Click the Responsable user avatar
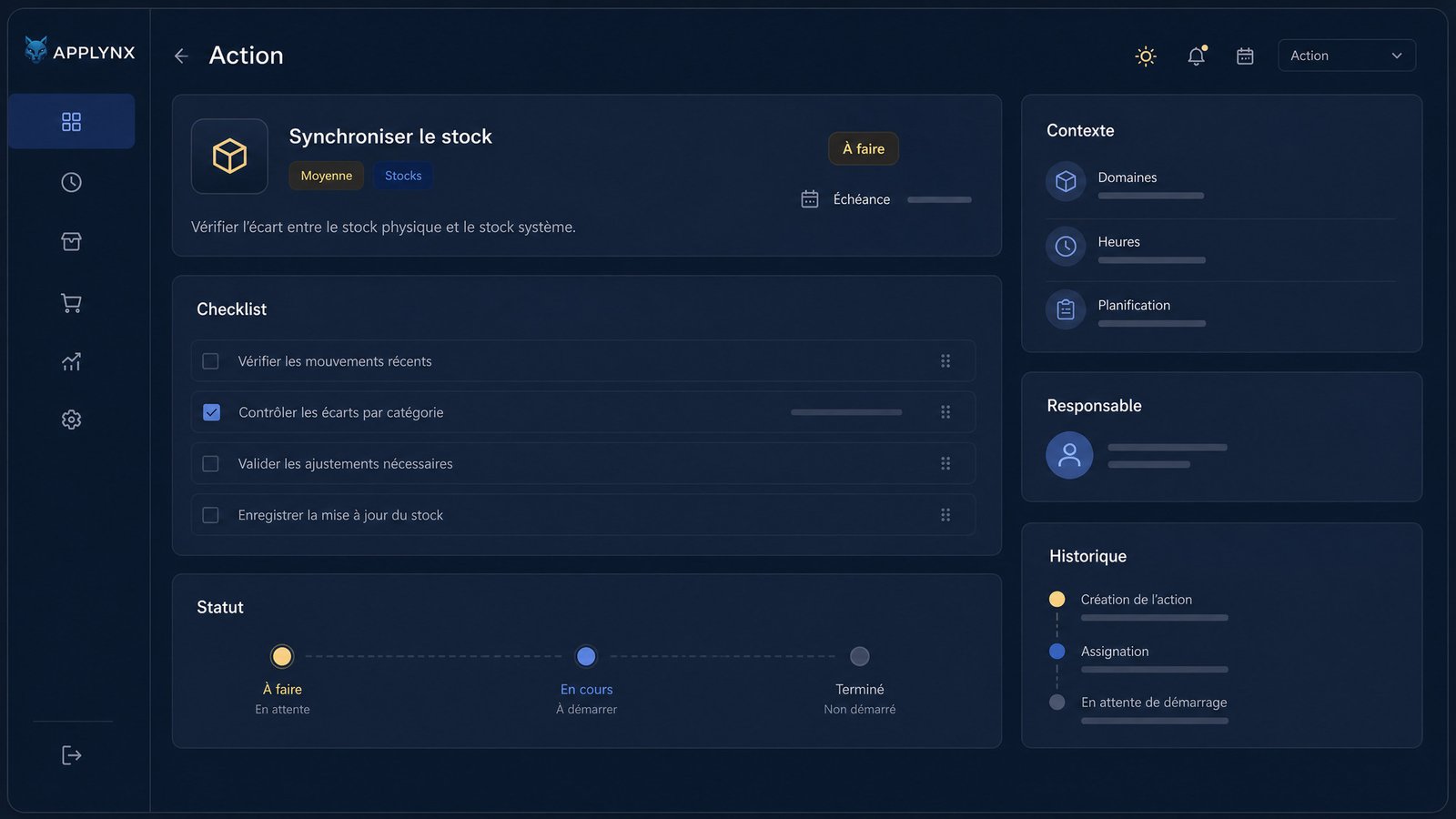 click(1069, 455)
